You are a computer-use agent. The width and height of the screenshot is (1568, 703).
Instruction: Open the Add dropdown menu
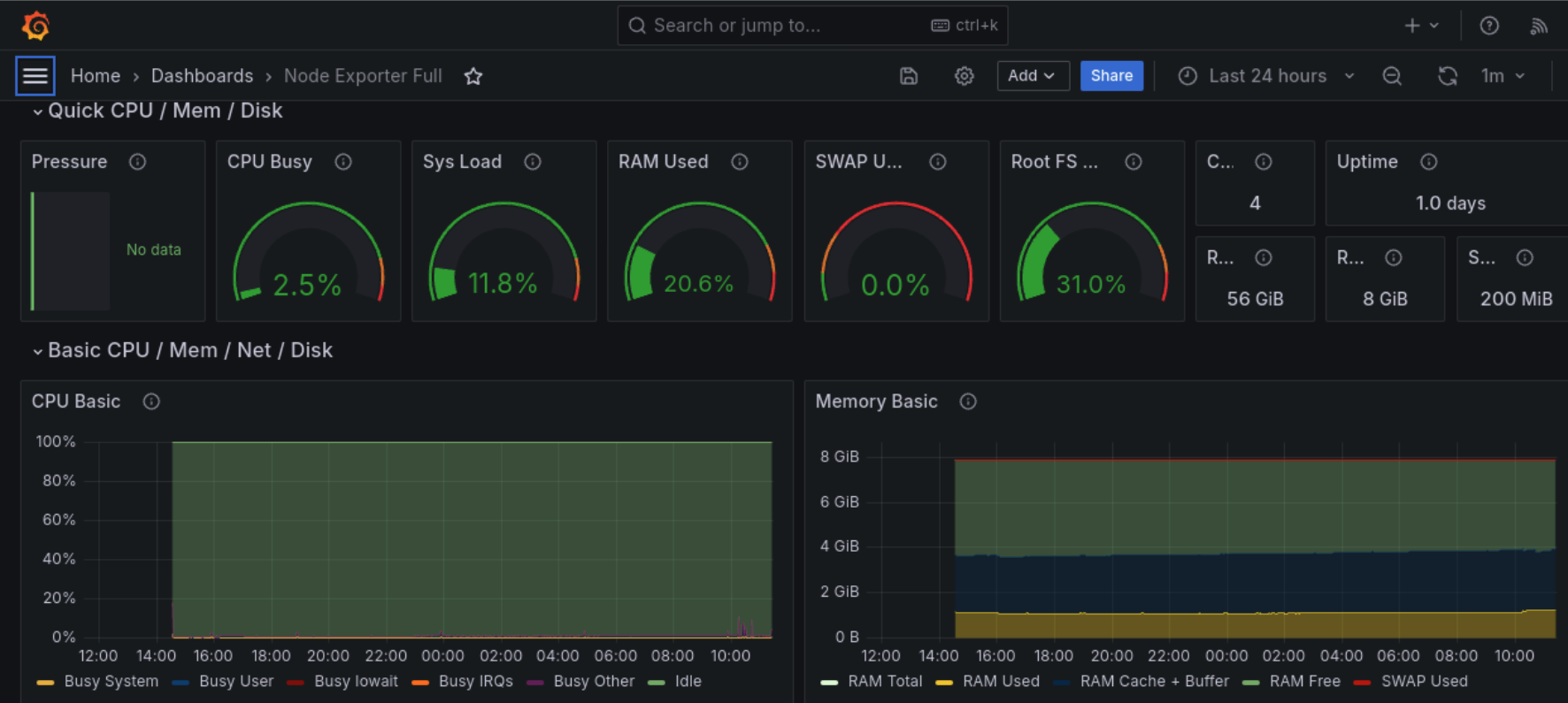[1033, 76]
